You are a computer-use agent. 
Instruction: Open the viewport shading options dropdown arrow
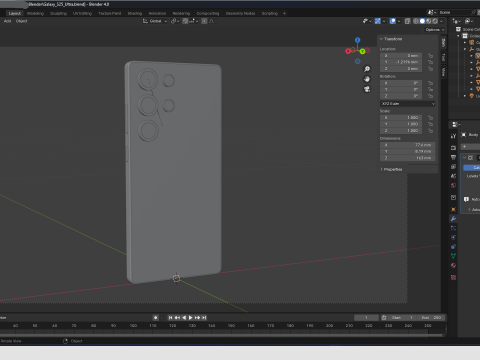442,21
